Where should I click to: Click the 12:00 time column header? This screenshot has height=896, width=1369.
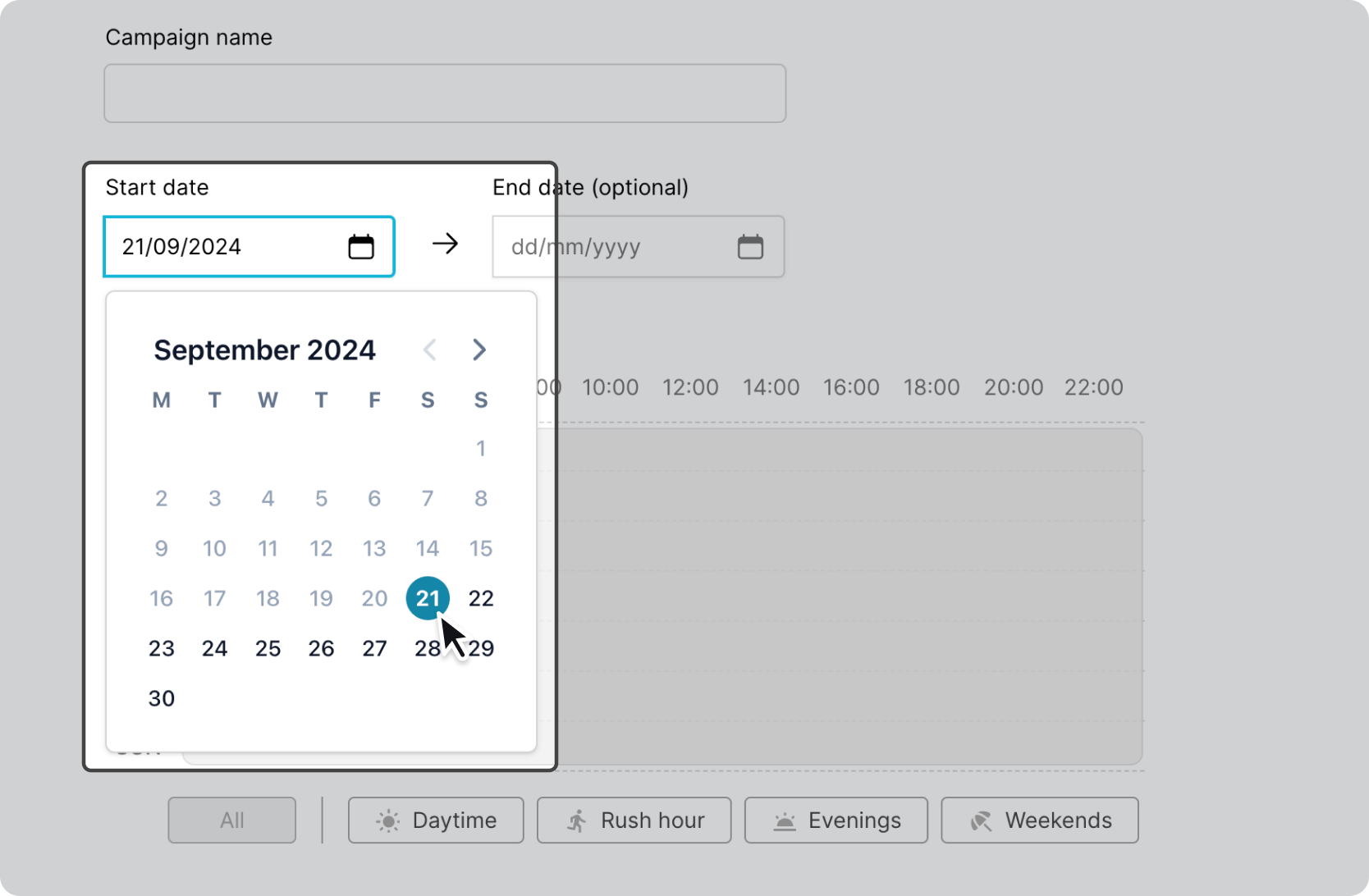pos(690,387)
